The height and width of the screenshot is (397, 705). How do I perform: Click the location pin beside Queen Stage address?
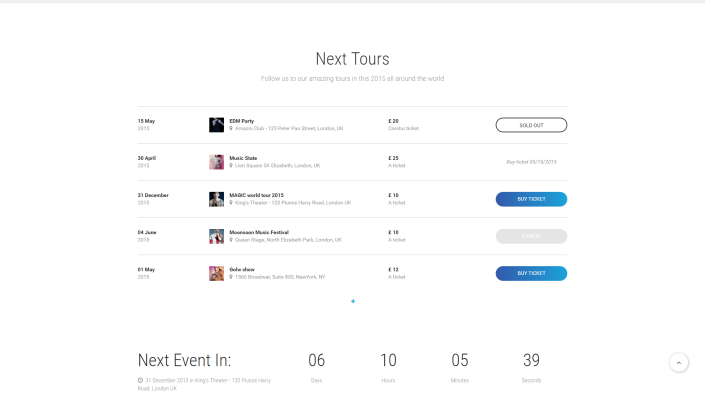(x=231, y=240)
